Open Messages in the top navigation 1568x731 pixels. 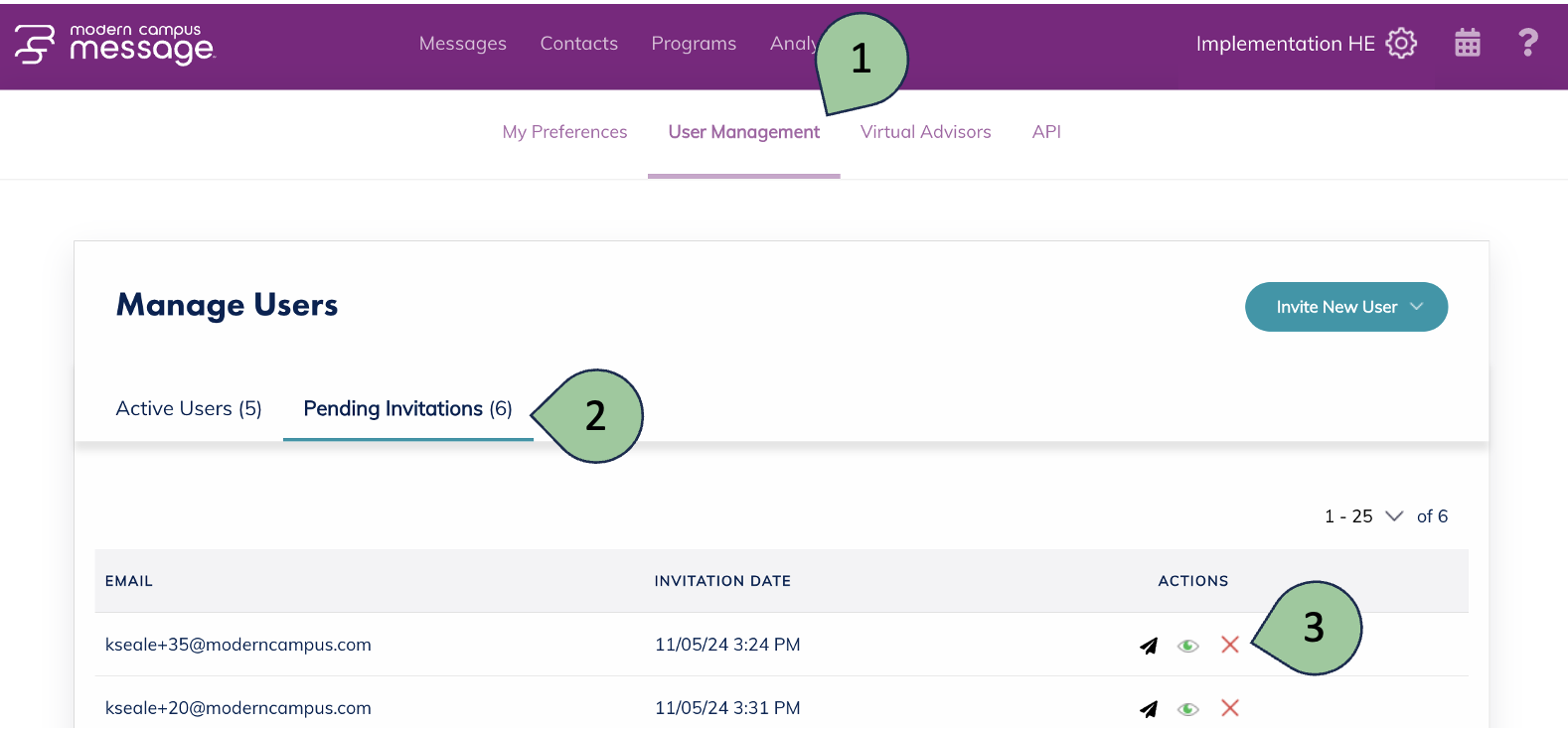(462, 44)
